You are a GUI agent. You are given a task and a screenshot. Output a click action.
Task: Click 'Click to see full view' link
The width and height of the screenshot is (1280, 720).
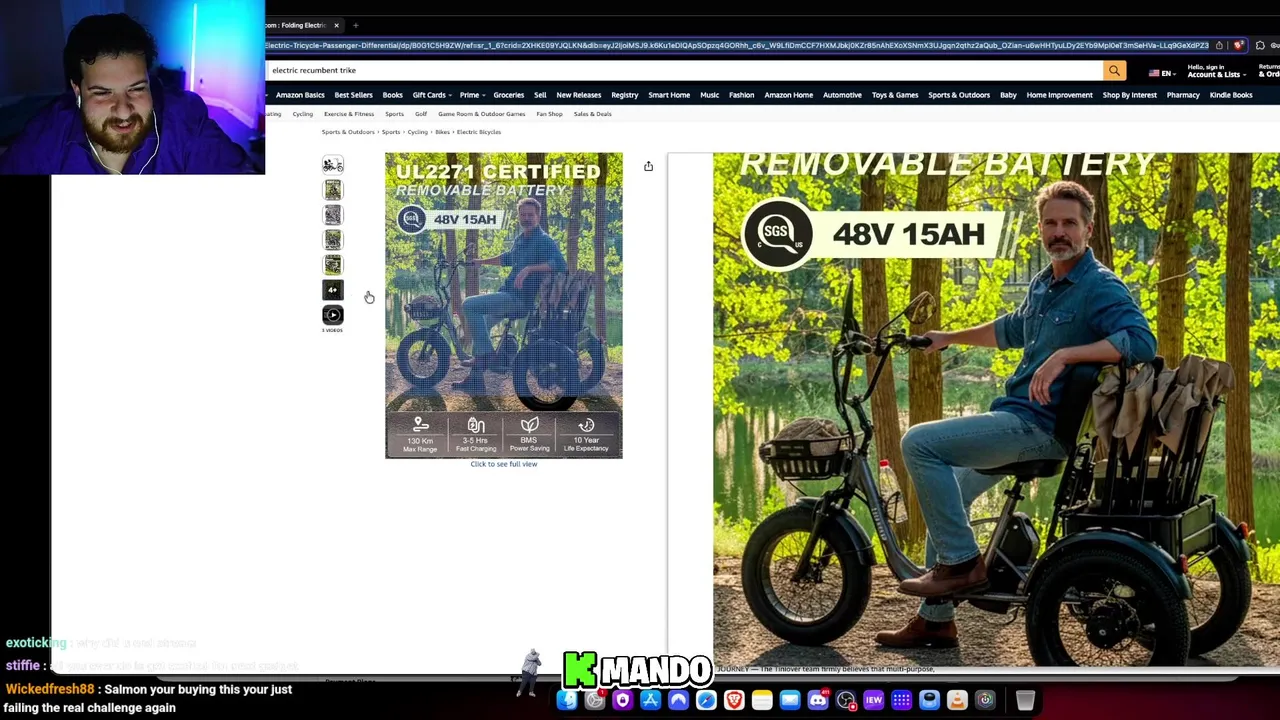pyautogui.click(x=504, y=464)
